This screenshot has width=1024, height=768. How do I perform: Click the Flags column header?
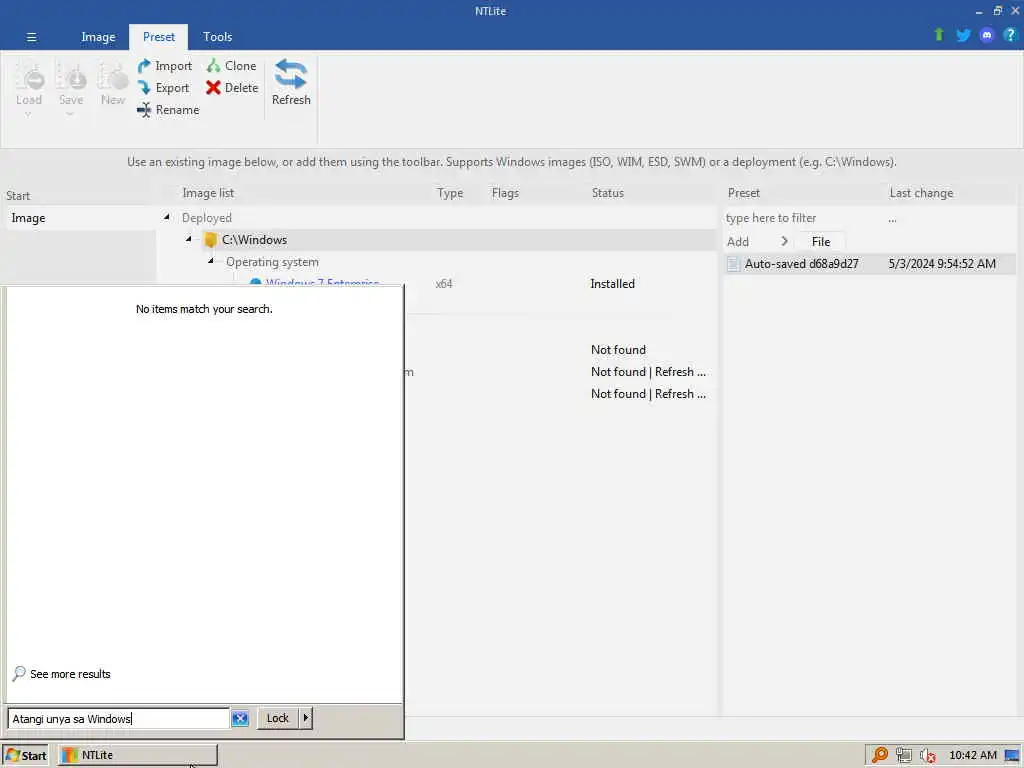pyautogui.click(x=505, y=193)
